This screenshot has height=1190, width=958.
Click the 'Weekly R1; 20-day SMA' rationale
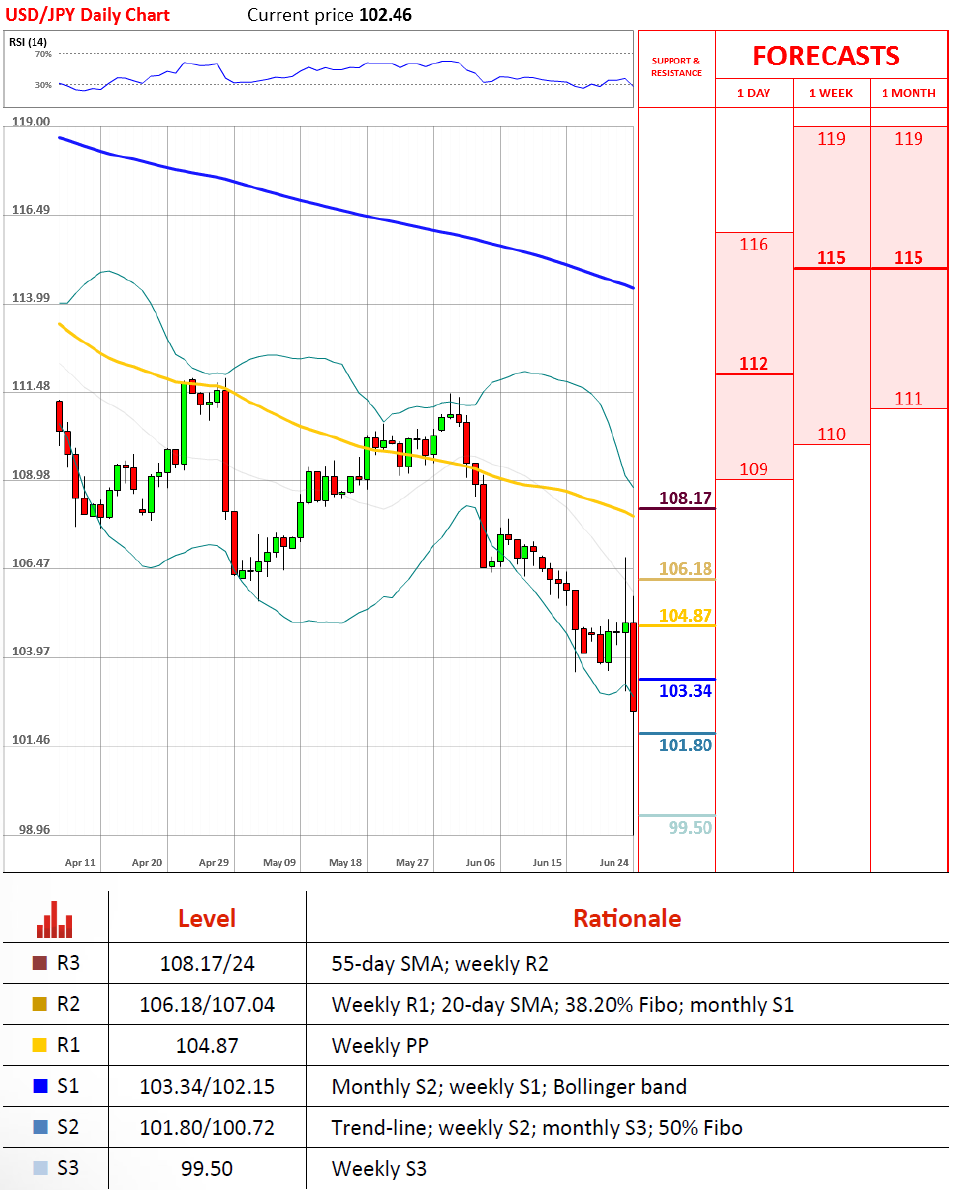[x=563, y=1005]
